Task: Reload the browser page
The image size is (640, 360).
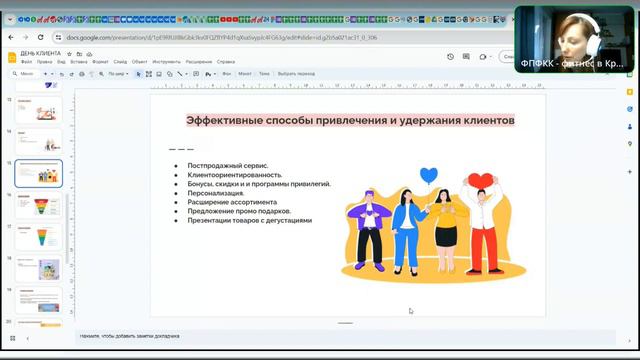Action: tap(40, 37)
